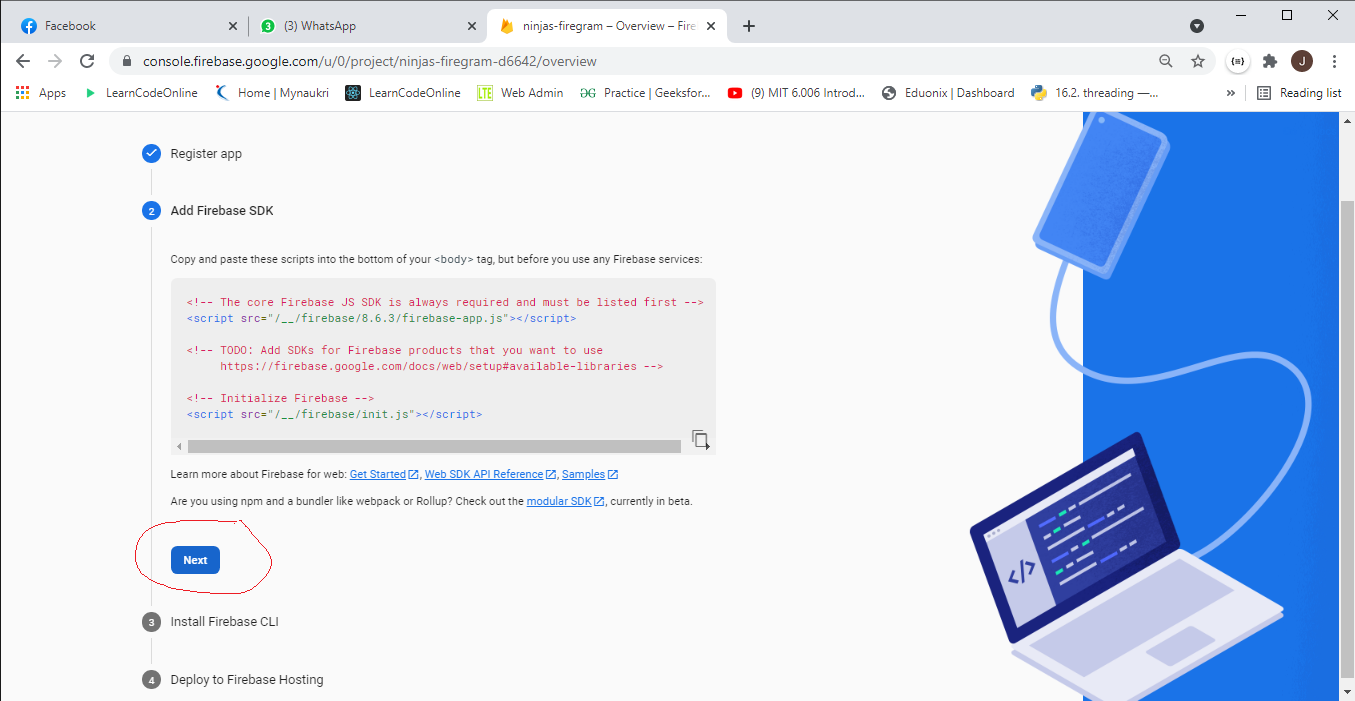
Task: Open the Web Admin bookmark
Action: coord(520,93)
